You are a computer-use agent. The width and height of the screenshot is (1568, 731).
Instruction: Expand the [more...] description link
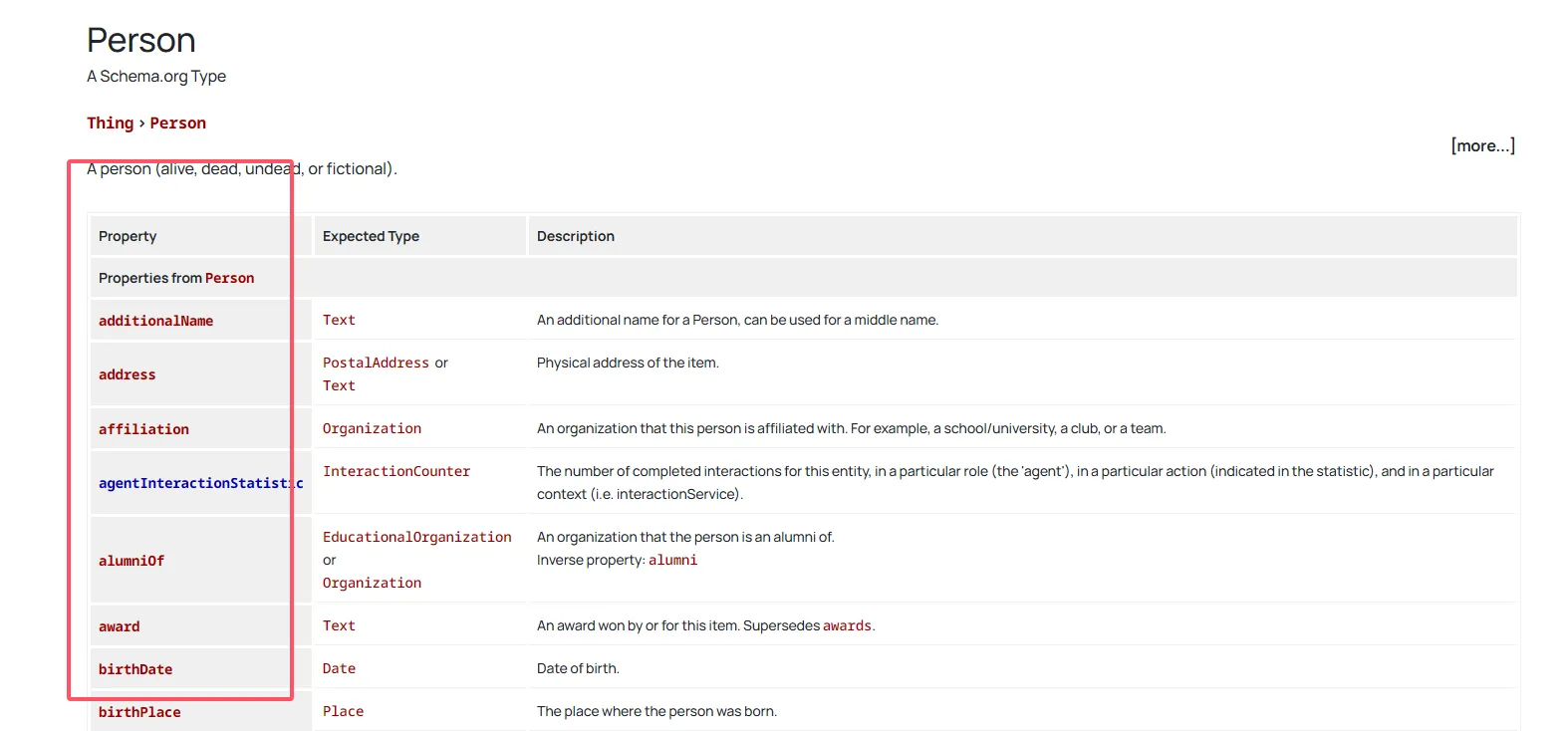tap(1482, 145)
